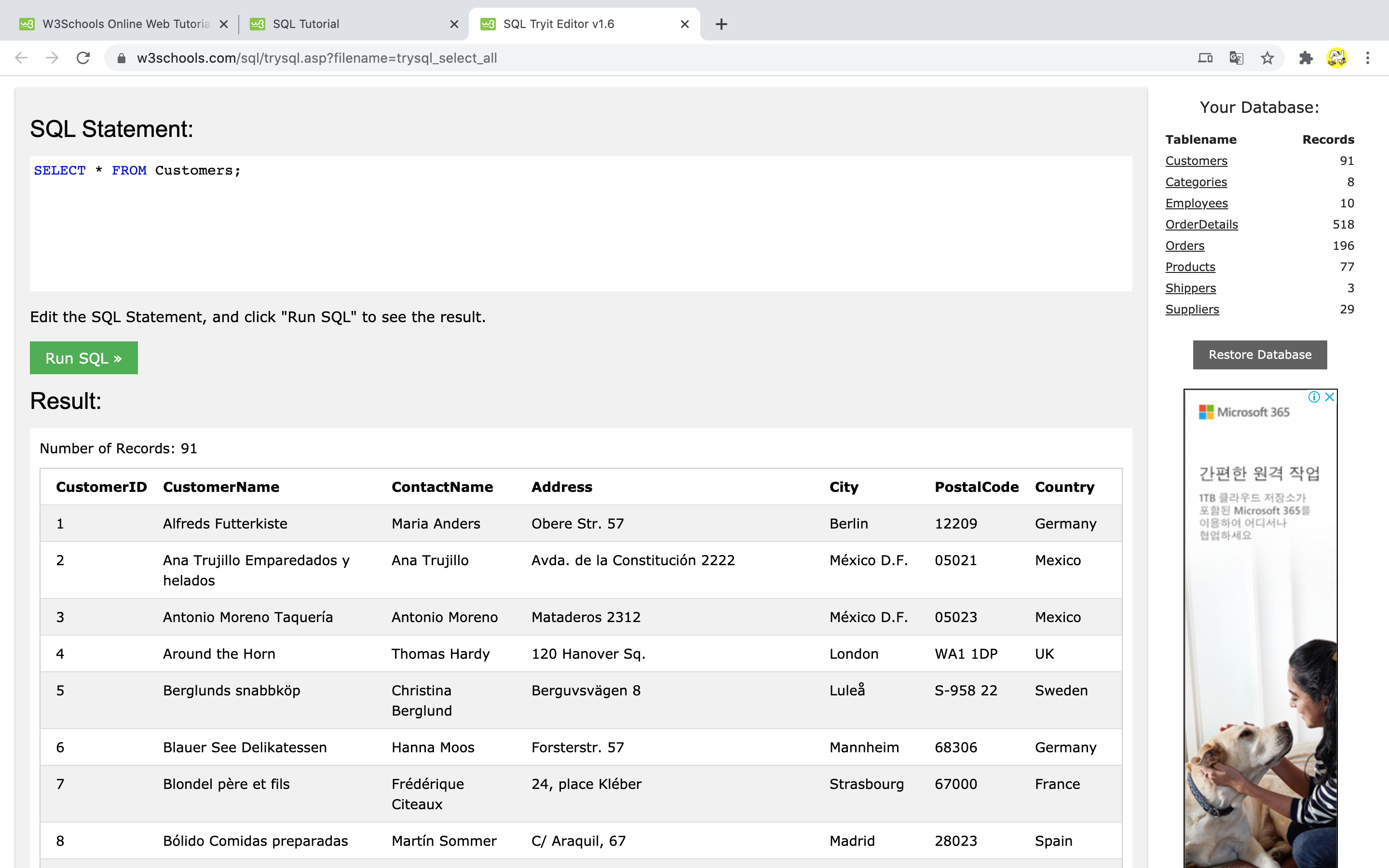Reload the current page
This screenshot has height=868, width=1389.
83,58
